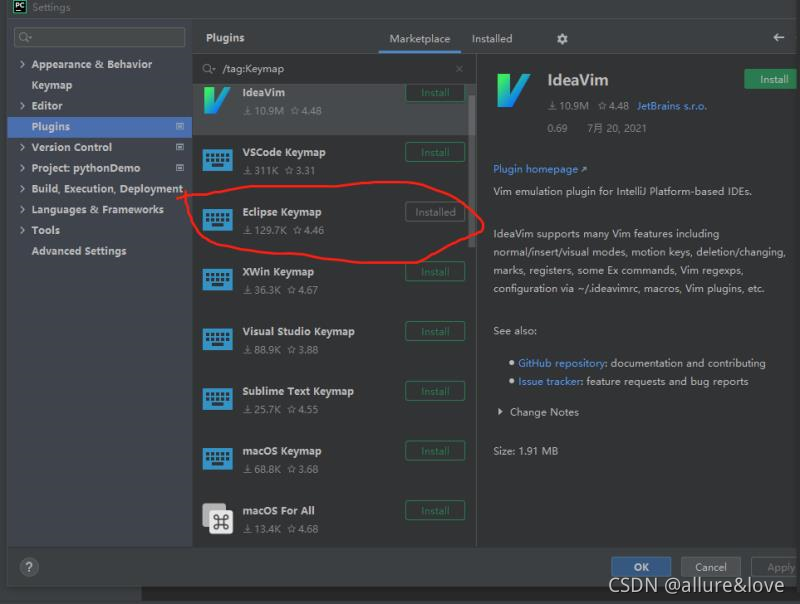Install the macOS Keymap plugin
Viewport: 800px width, 604px height.
tap(435, 450)
